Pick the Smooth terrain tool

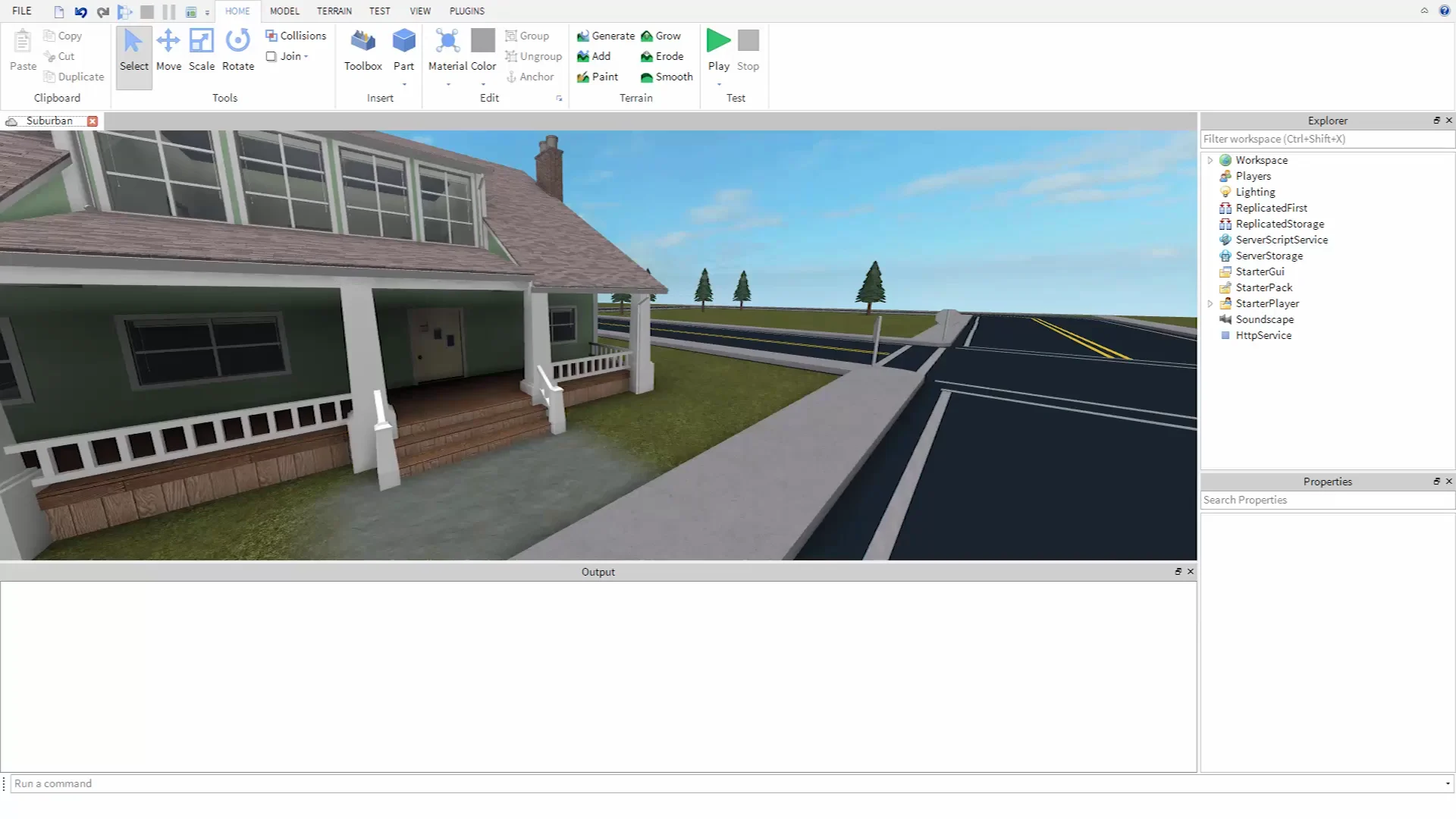667,77
